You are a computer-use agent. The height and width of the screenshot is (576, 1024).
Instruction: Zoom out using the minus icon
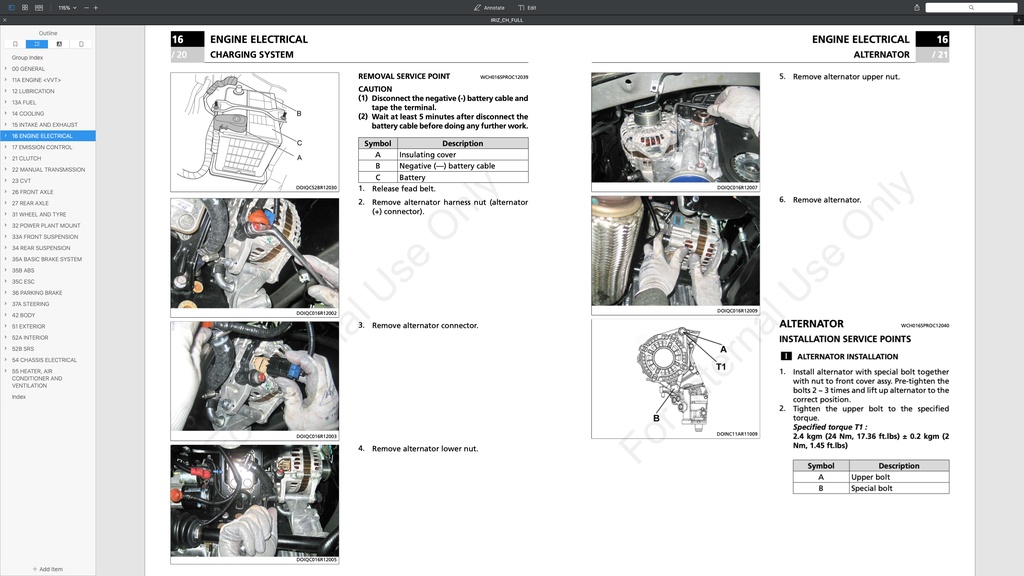pyautogui.click(x=86, y=8)
